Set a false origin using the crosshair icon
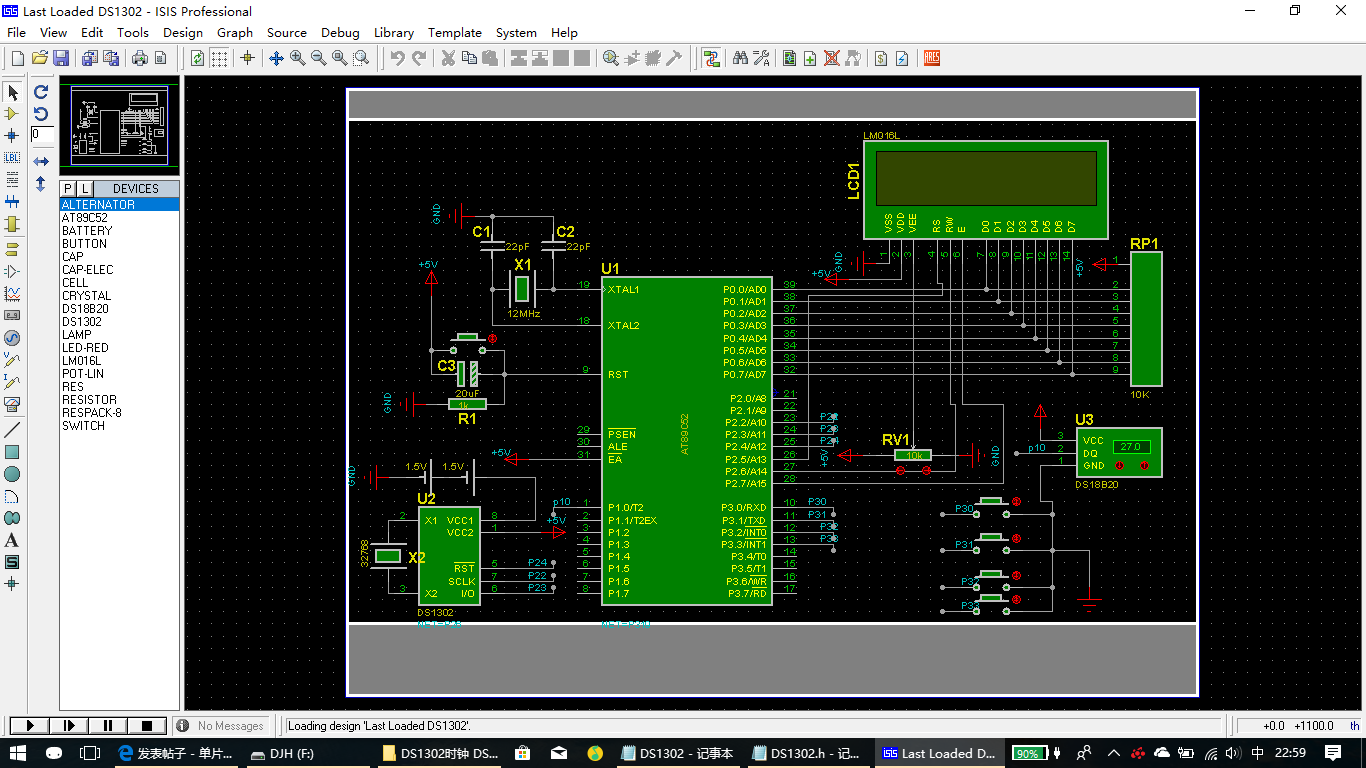 point(248,58)
